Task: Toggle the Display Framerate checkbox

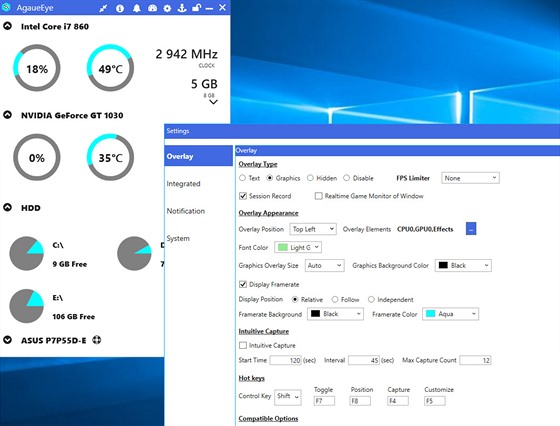Action: 243,284
